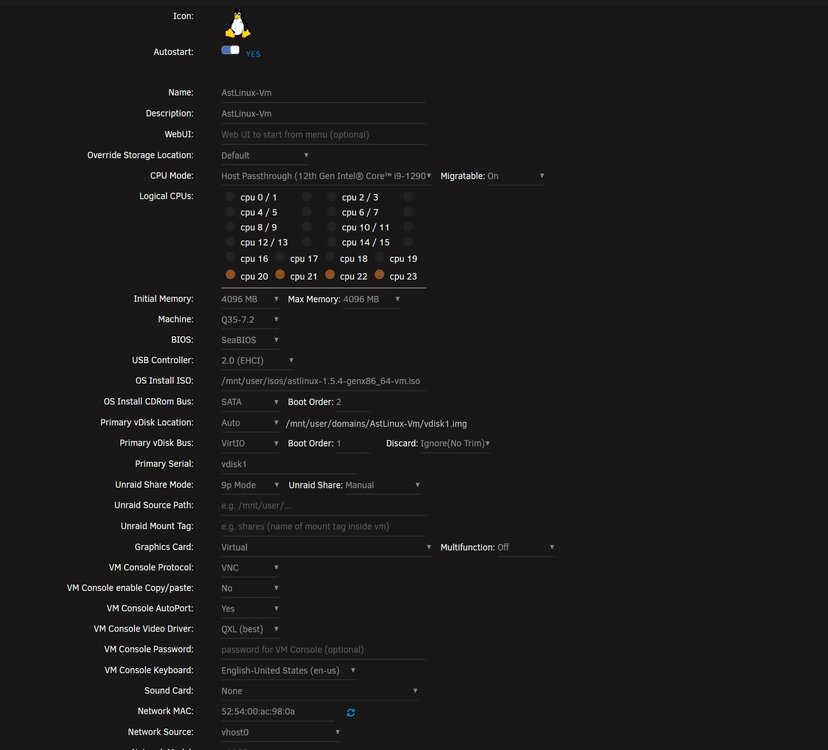Open the Initial Memory dropdown
828x750 pixels.
pyautogui.click(x=250, y=299)
